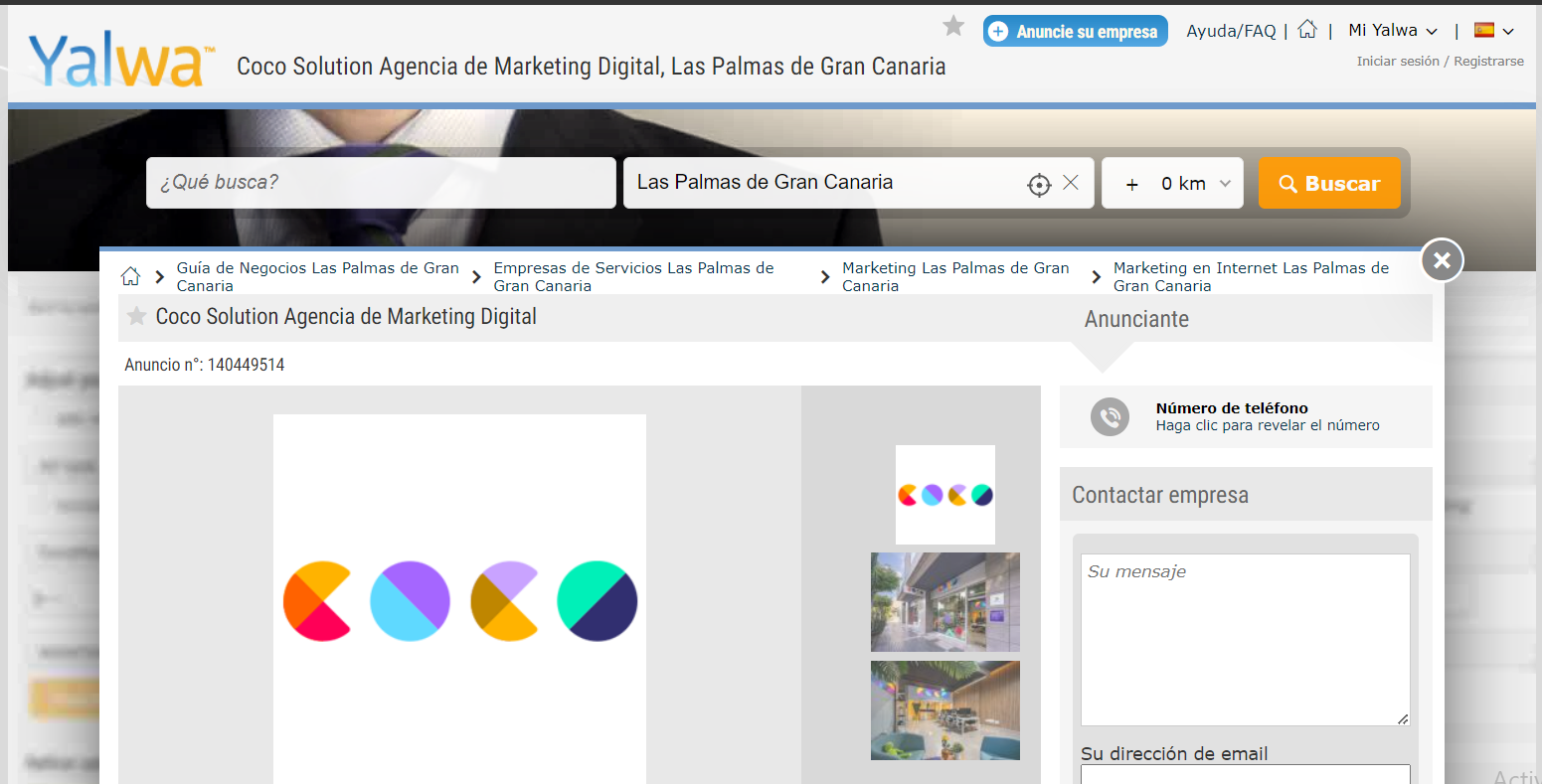Image resolution: width=1542 pixels, height=784 pixels.
Task: Click star beside Coco Solution listing title
Action: [x=137, y=316]
